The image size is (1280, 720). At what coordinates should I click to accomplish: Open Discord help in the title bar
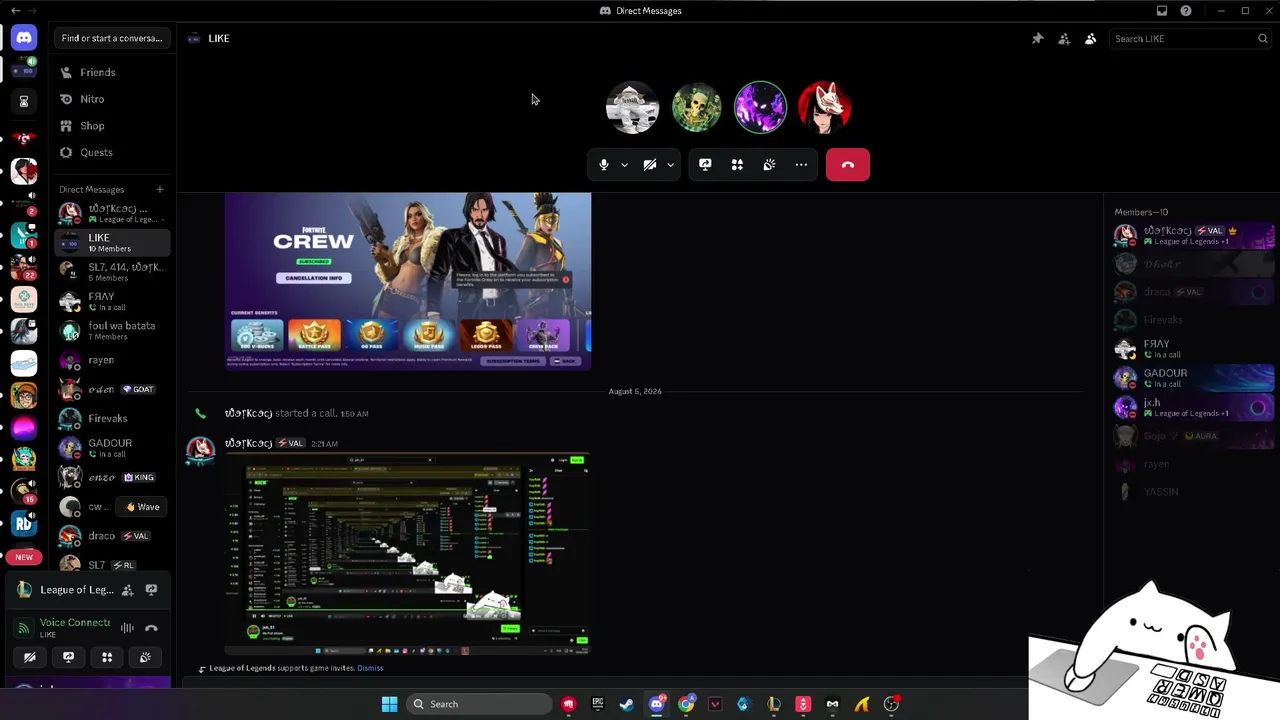pyautogui.click(x=1186, y=11)
